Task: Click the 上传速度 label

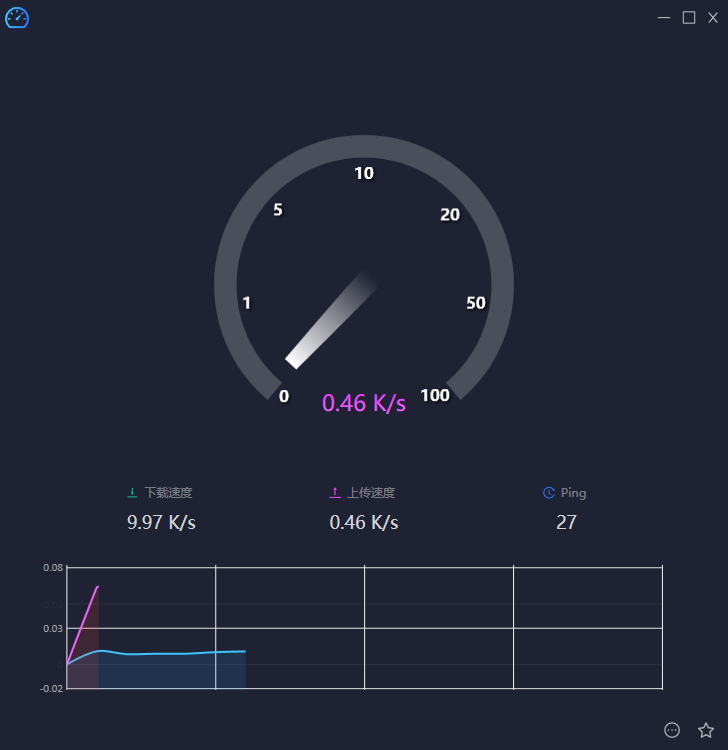Action: pos(371,493)
